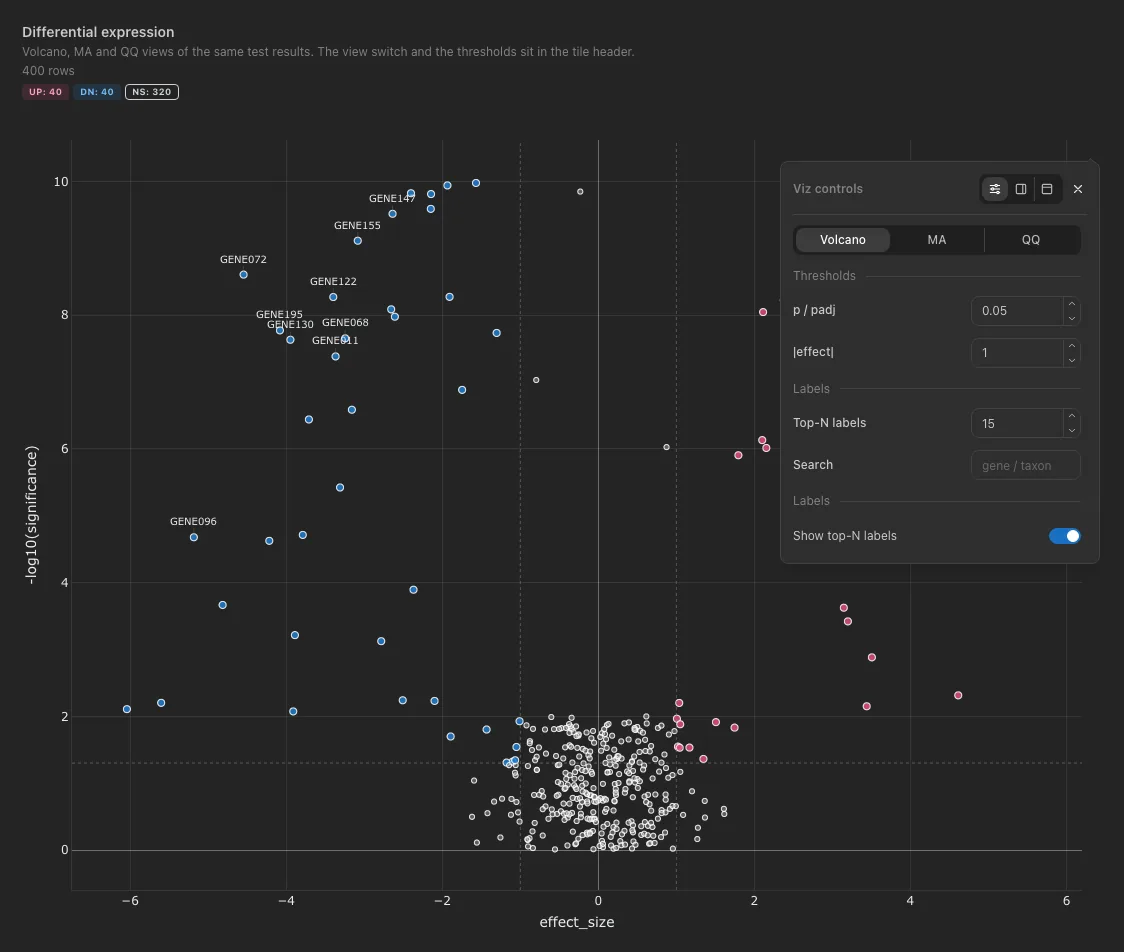Click the Top-N labels field caption

pos(829,423)
